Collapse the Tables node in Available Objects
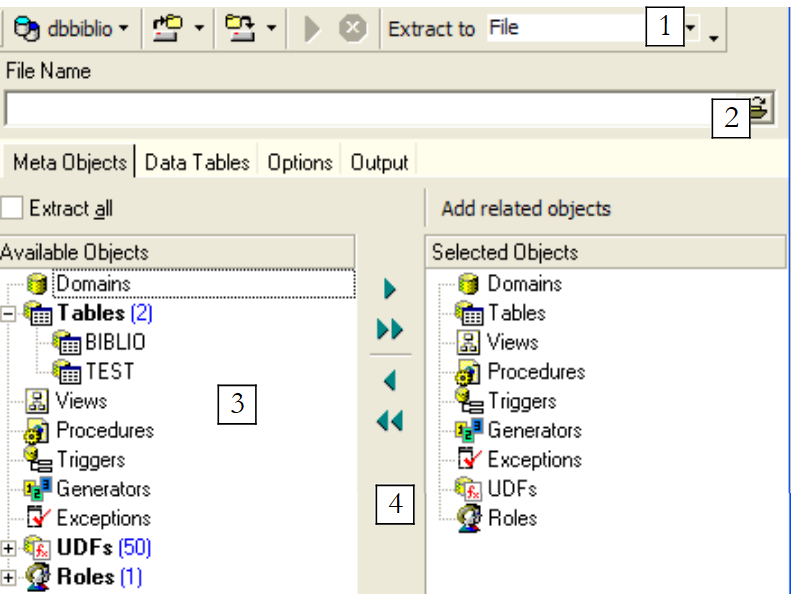Image resolution: width=794 pixels, height=594 pixels. [9, 314]
